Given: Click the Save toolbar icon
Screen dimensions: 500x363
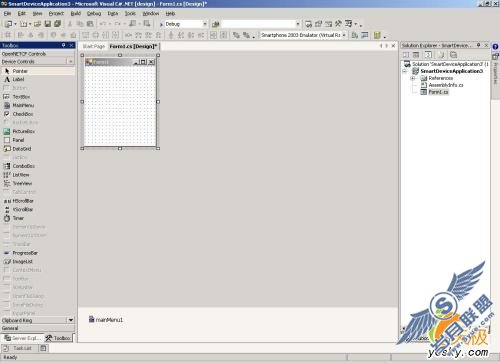Looking at the screenshot, I should pyautogui.click(x=48, y=24).
